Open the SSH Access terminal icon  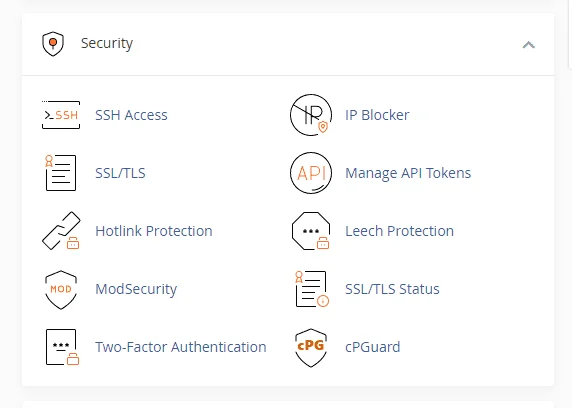(x=61, y=115)
